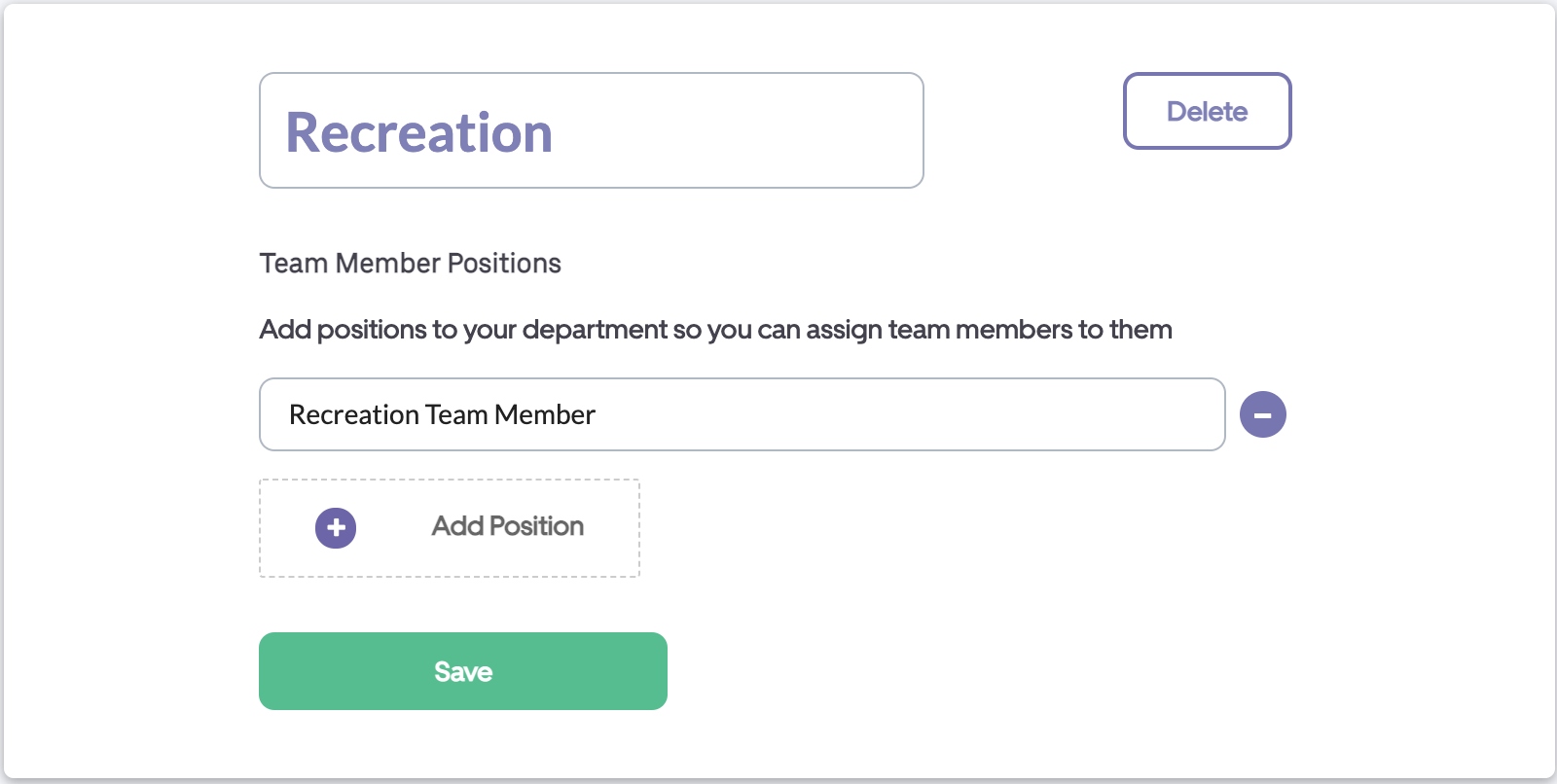Click the round minus button beside position field
Image resolution: width=1557 pixels, height=784 pixels.
click(1262, 414)
